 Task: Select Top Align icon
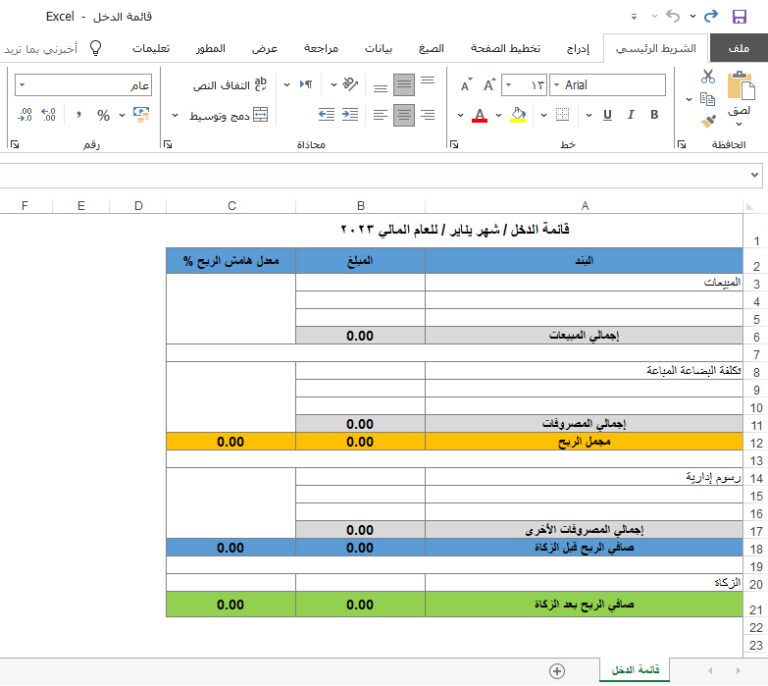(x=428, y=81)
